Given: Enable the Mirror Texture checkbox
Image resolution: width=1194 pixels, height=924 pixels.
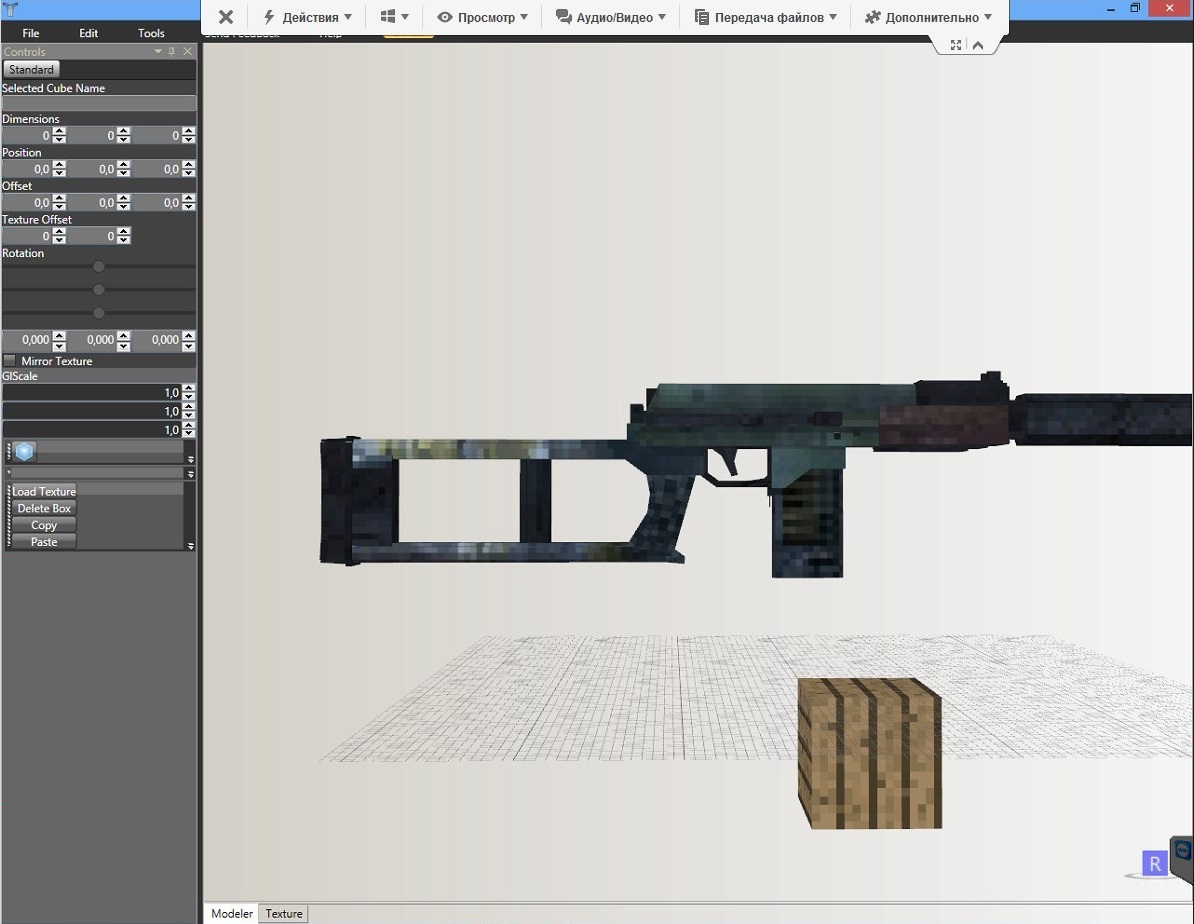Looking at the screenshot, I should coord(8,361).
